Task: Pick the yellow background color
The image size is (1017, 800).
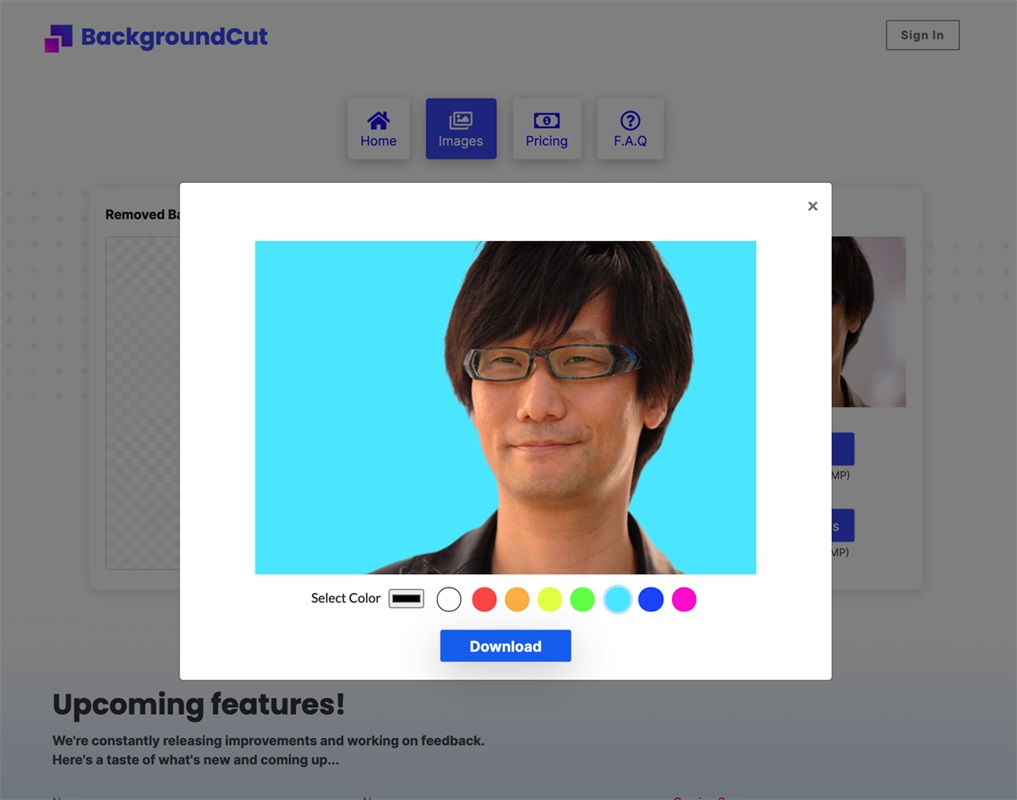Action: pos(550,599)
